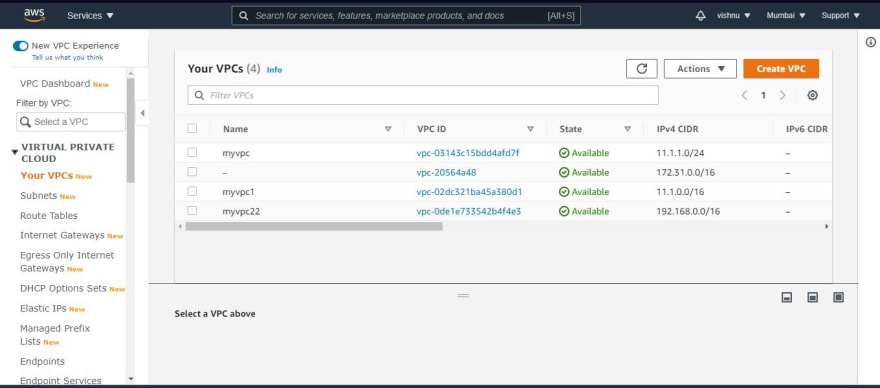The image size is (880, 388).
Task: Select the myvpc row checkbox
Action: click(192, 152)
